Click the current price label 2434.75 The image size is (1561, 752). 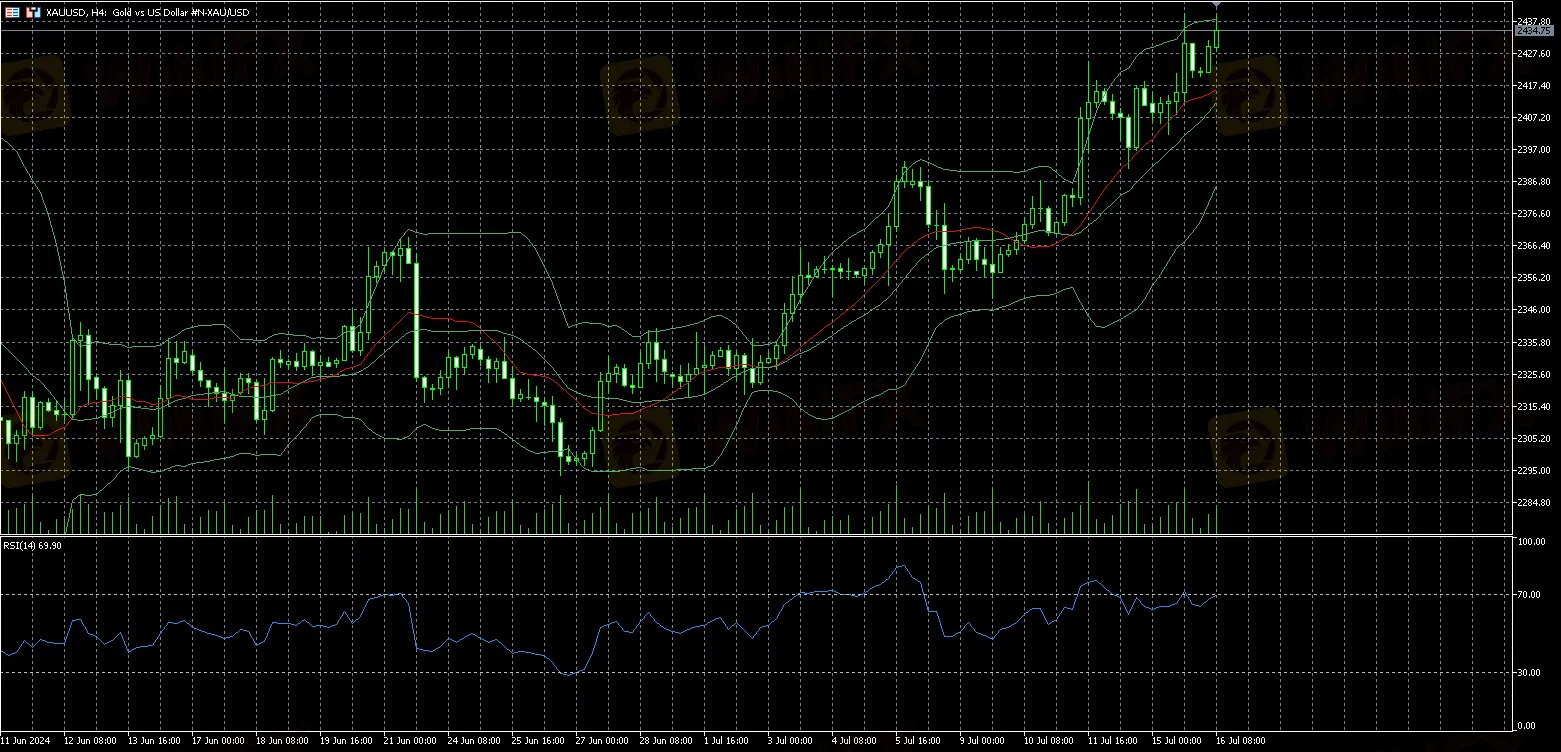click(1533, 31)
